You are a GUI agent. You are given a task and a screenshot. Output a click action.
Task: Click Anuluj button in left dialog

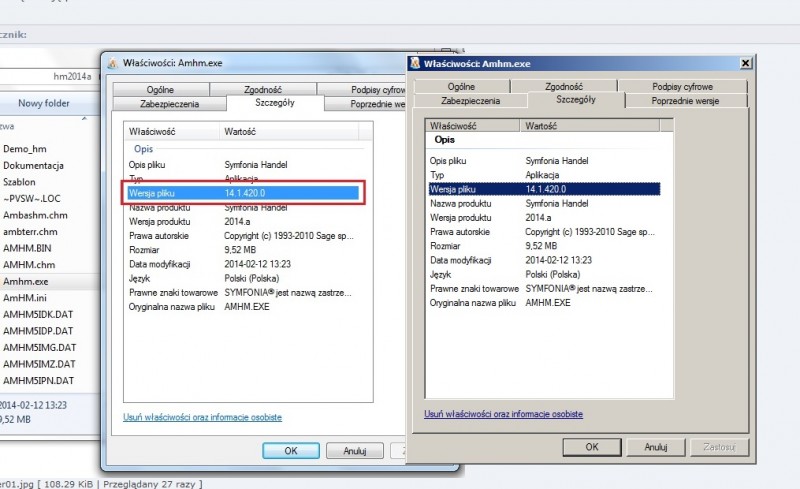[355, 451]
